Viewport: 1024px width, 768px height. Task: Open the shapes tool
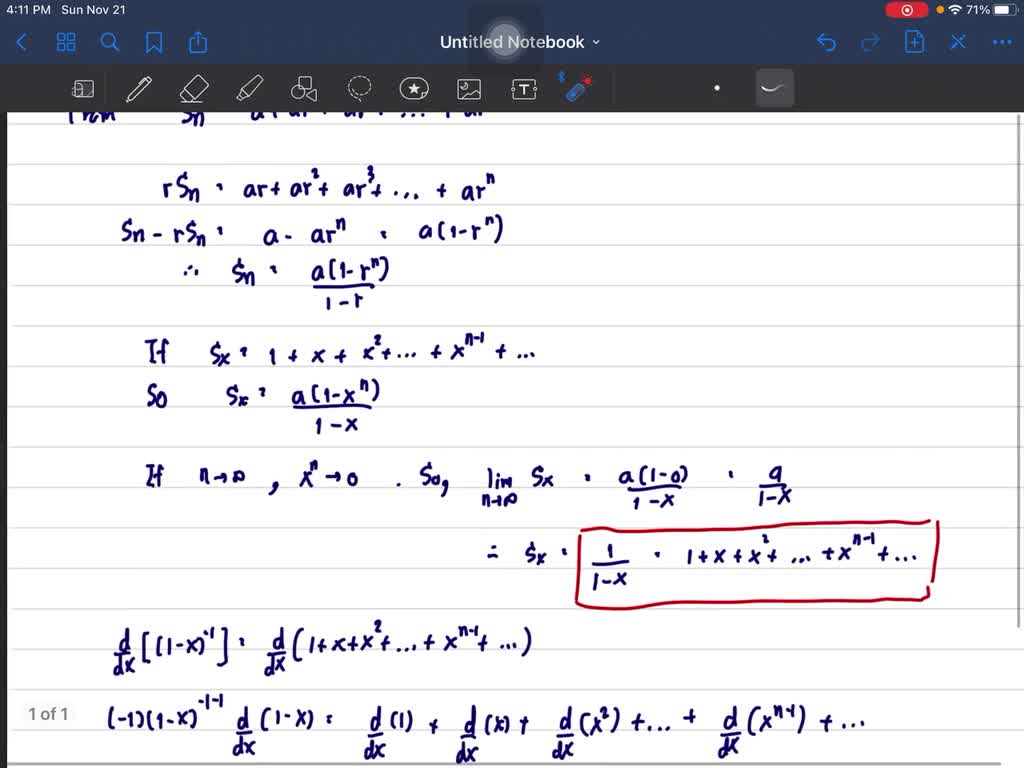coord(303,88)
